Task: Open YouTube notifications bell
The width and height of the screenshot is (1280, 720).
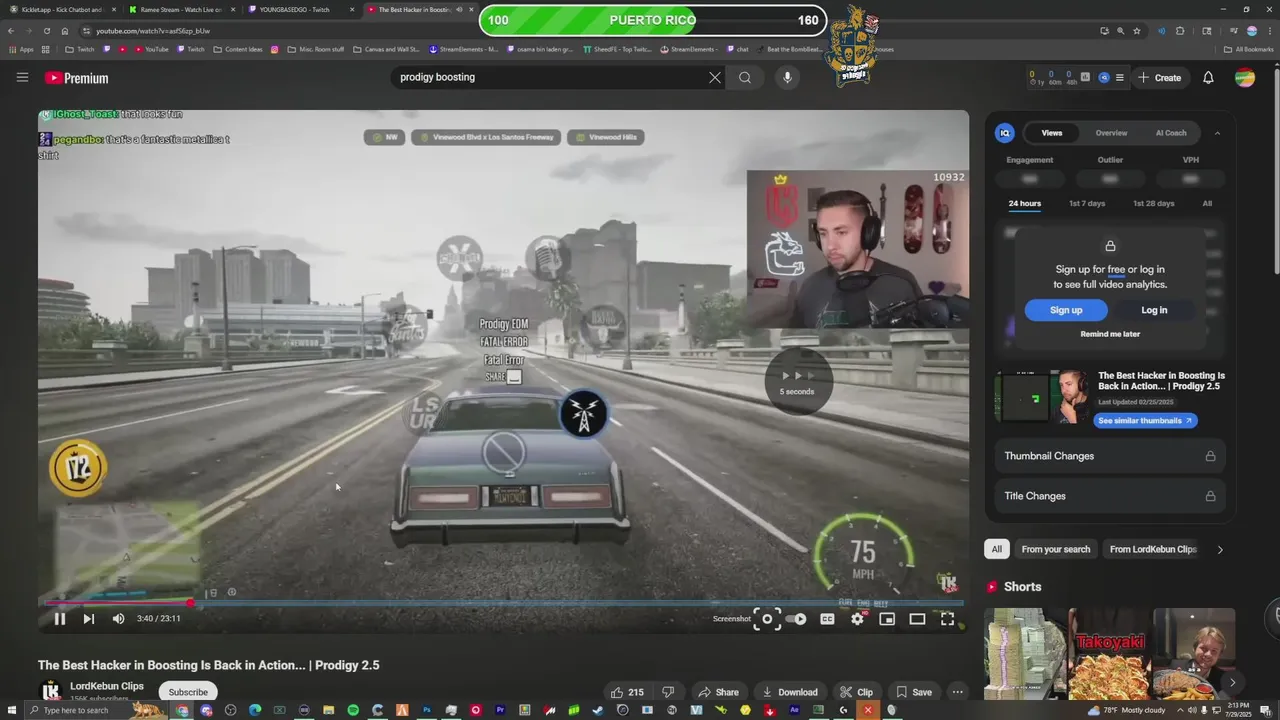Action: tap(1208, 78)
